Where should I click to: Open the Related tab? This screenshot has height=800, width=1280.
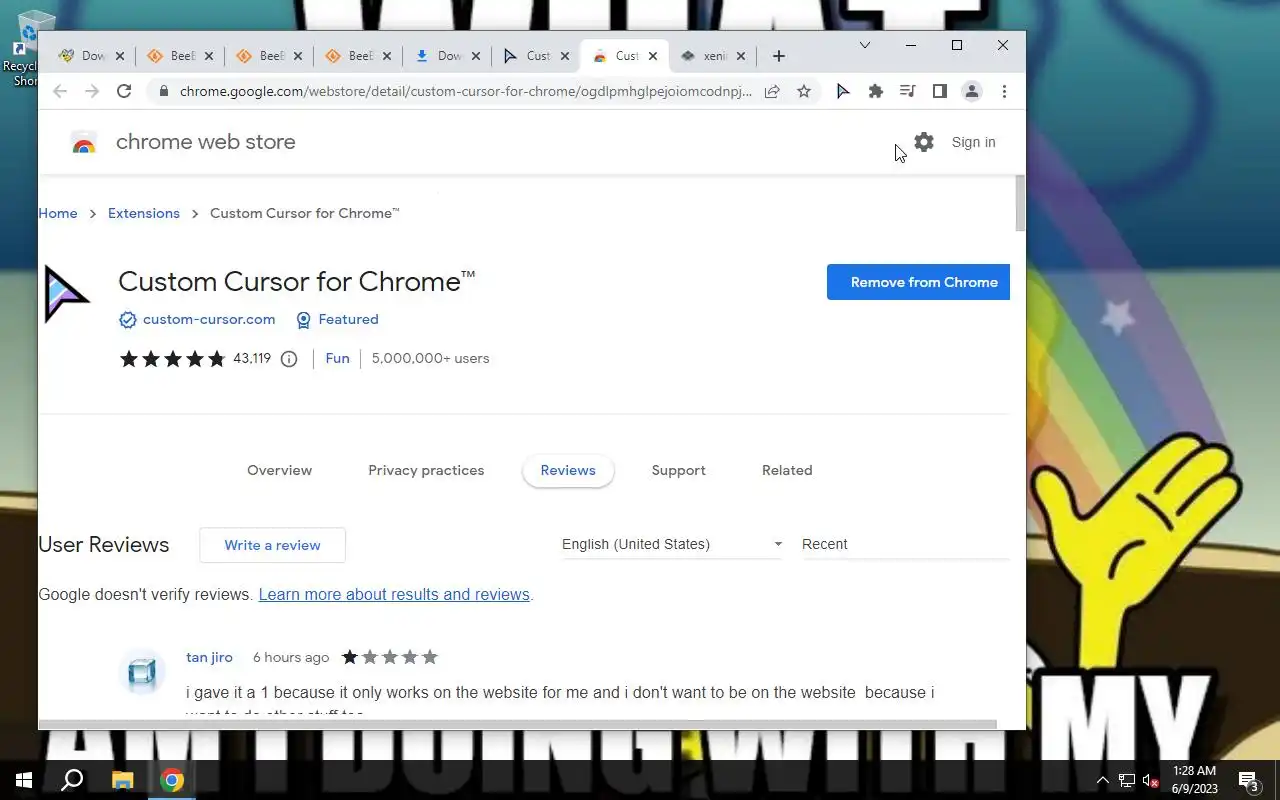(787, 470)
